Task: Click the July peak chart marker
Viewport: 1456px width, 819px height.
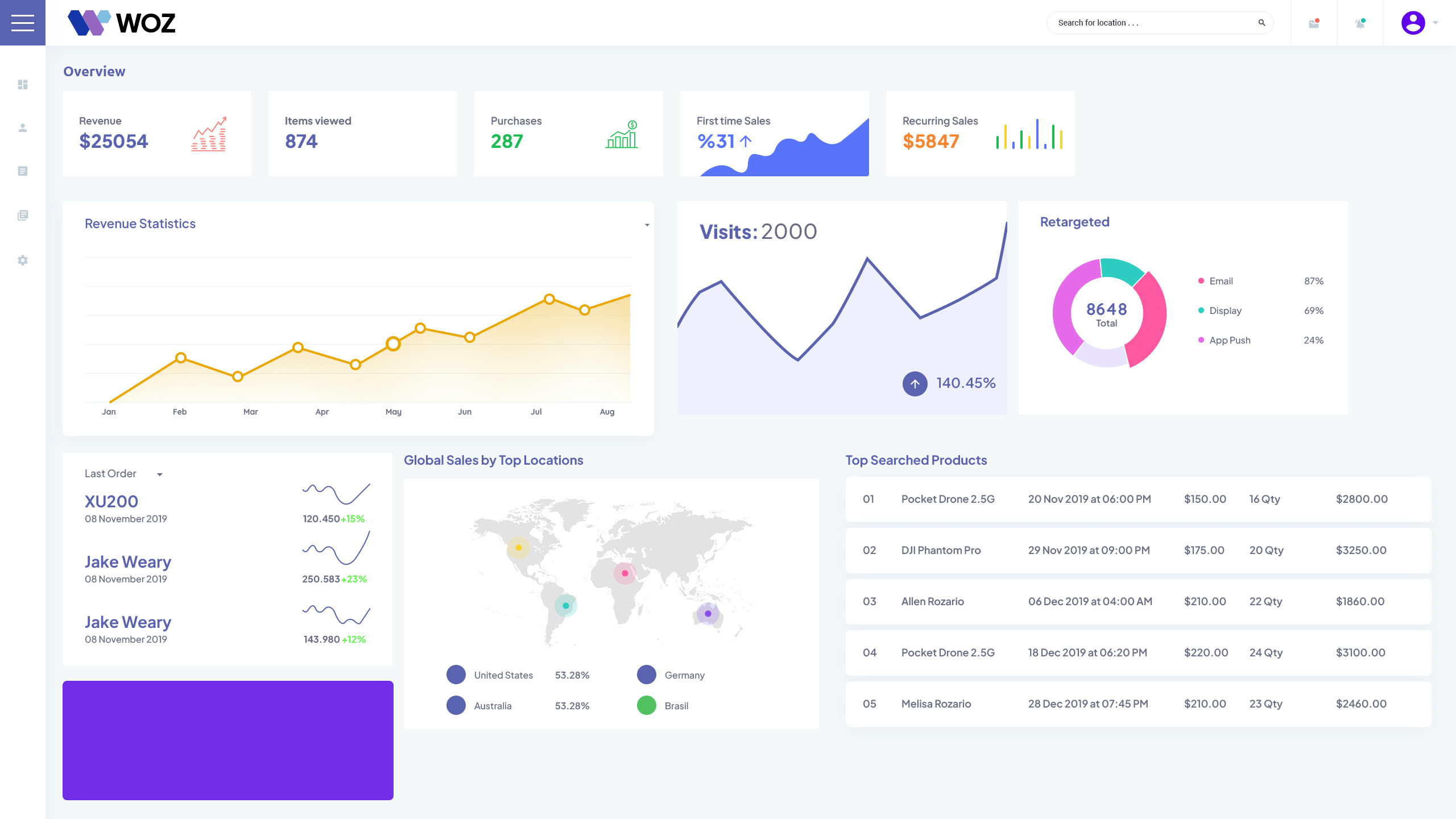Action: [x=549, y=299]
